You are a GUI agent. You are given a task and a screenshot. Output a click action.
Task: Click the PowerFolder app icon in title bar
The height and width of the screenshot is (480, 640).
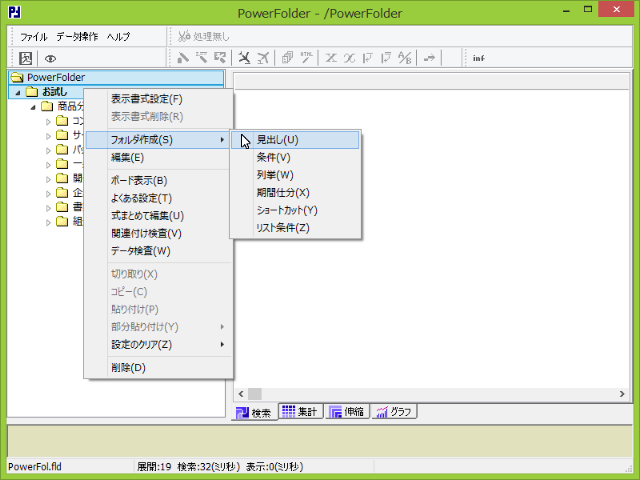pos(14,12)
